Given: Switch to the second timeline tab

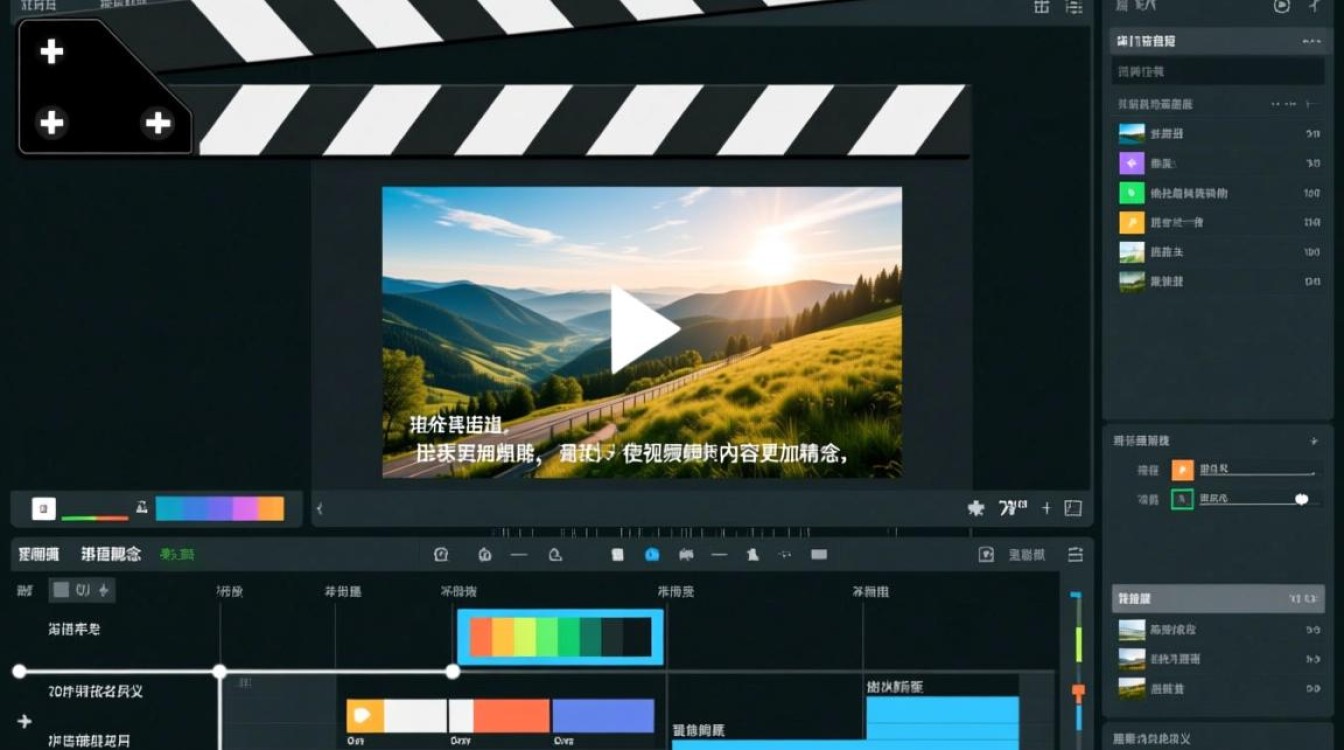Looking at the screenshot, I should coord(111,554).
